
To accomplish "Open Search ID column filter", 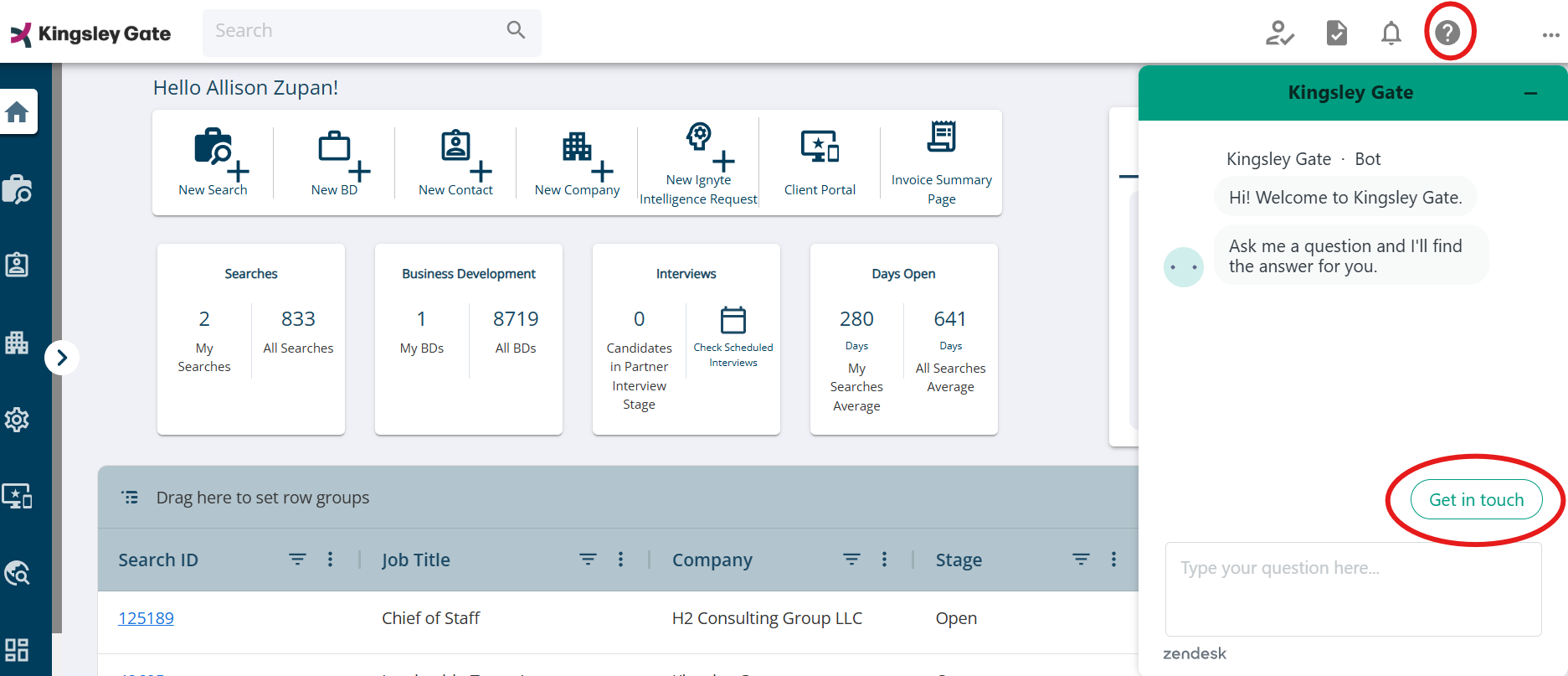I will coord(297,559).
